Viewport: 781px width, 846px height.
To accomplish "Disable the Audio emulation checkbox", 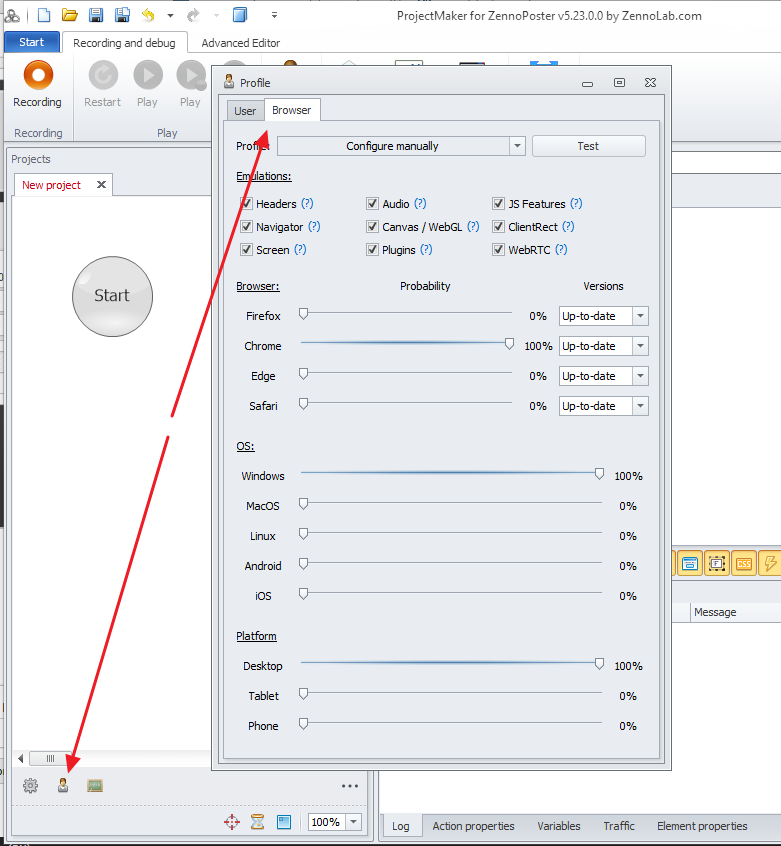I will [x=372, y=203].
